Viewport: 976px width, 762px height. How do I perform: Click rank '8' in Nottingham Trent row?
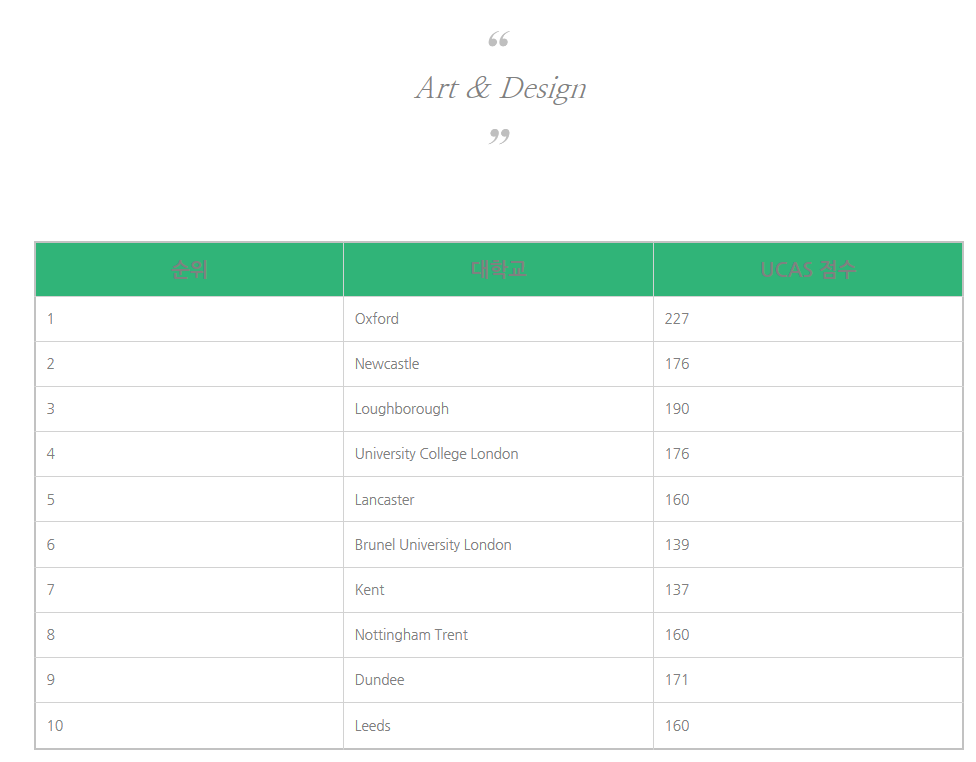(50, 635)
